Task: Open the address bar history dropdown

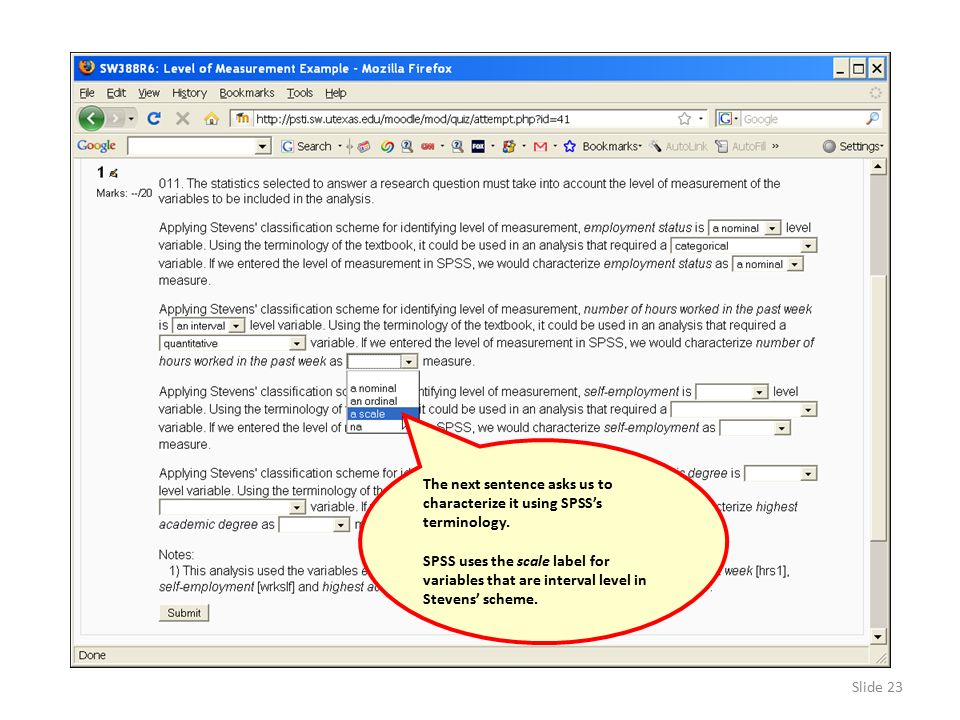Action: tap(701, 119)
